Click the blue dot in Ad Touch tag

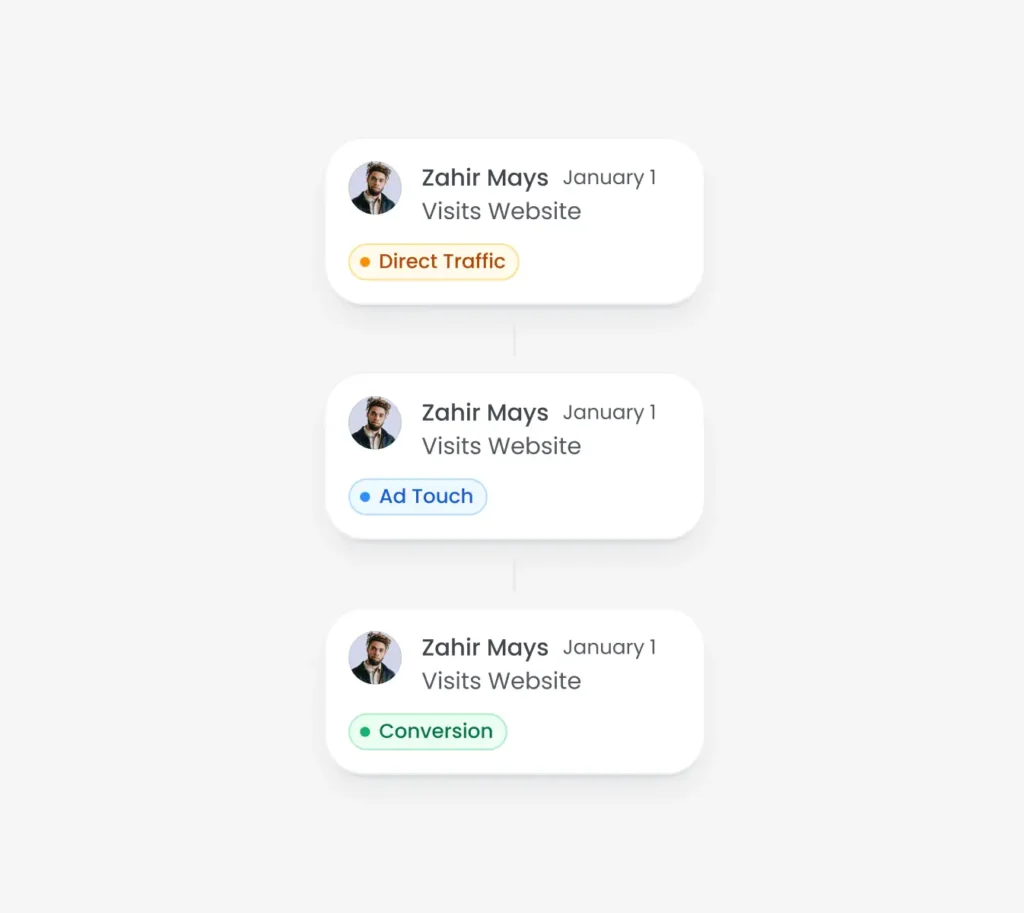pyautogui.click(x=365, y=497)
